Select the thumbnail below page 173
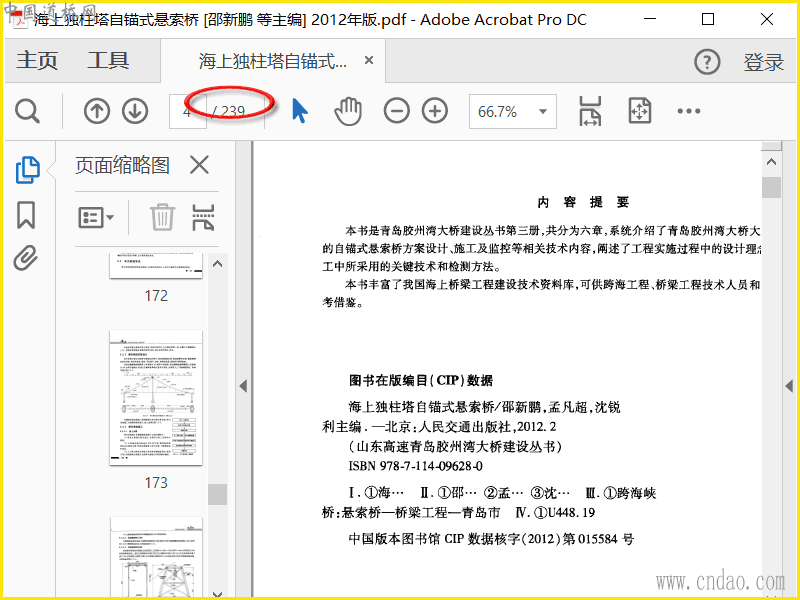Screen dimensions: 800x600 [x=156, y=556]
